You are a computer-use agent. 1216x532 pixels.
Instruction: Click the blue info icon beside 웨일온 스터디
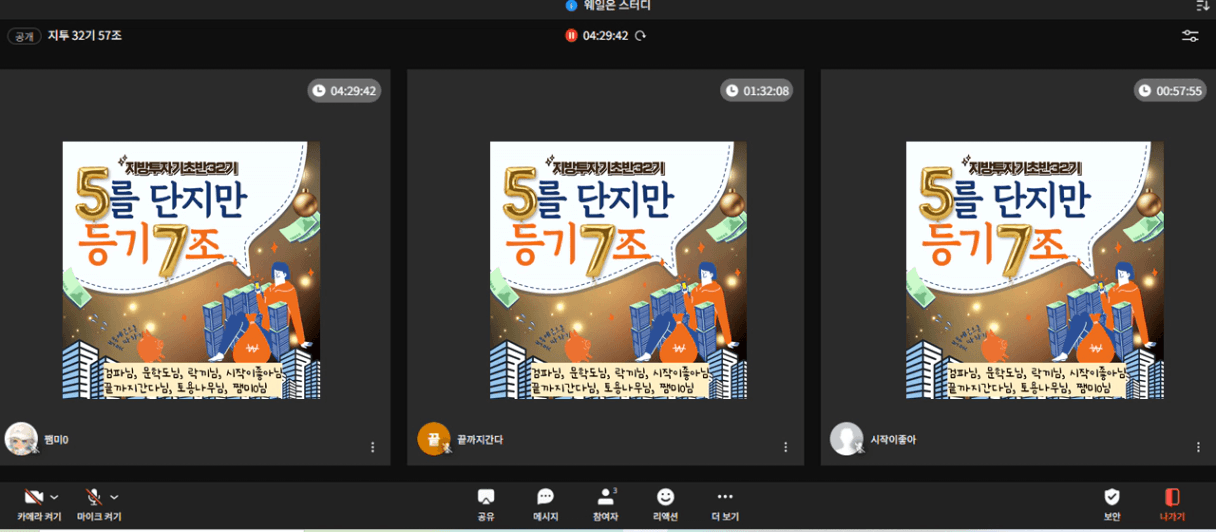tap(571, 5)
